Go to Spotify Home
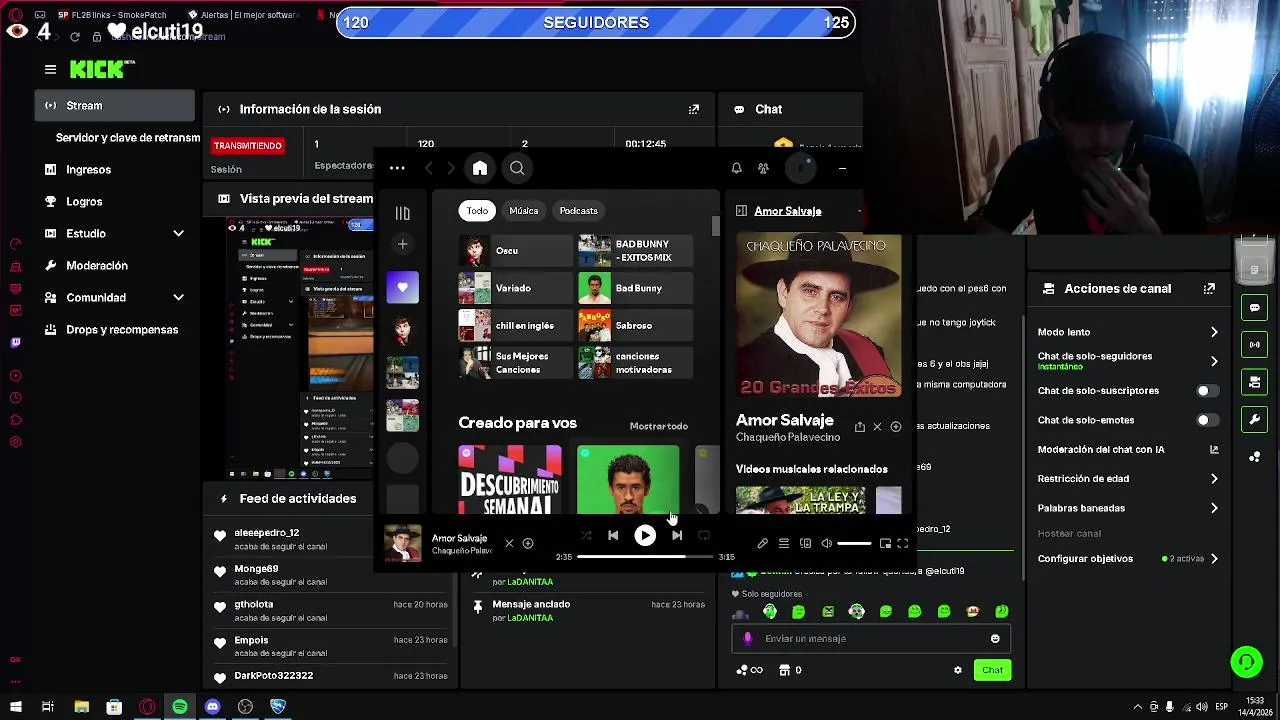The height and width of the screenshot is (720, 1280). (480, 168)
